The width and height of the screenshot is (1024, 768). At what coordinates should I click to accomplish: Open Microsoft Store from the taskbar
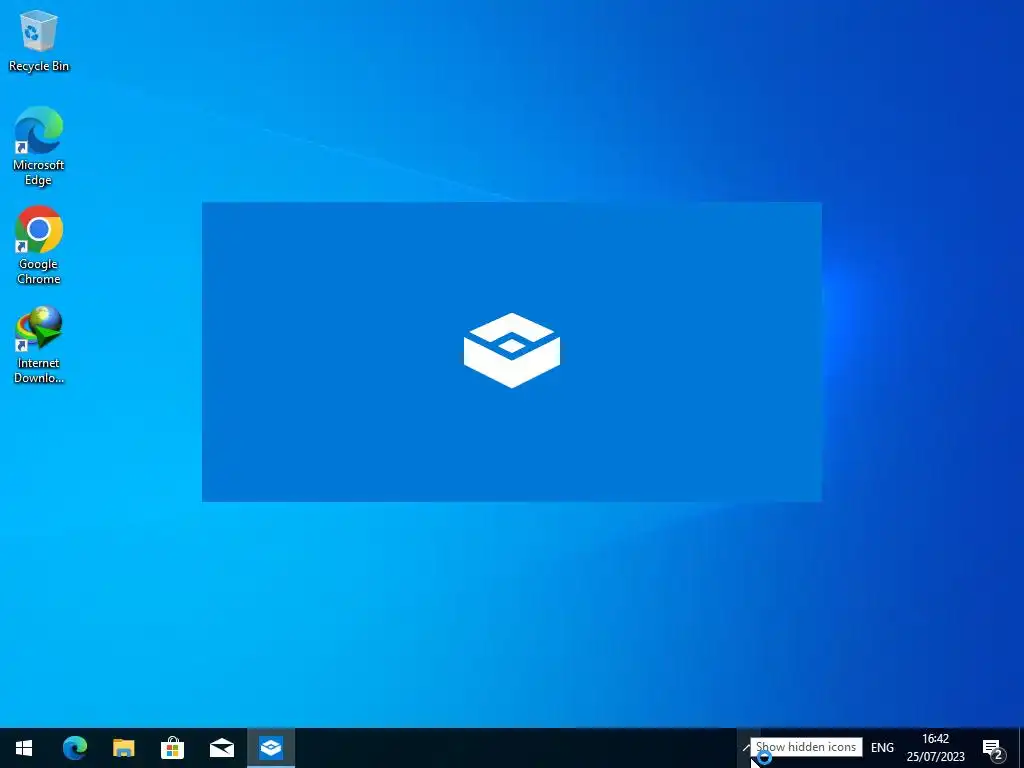[172, 748]
